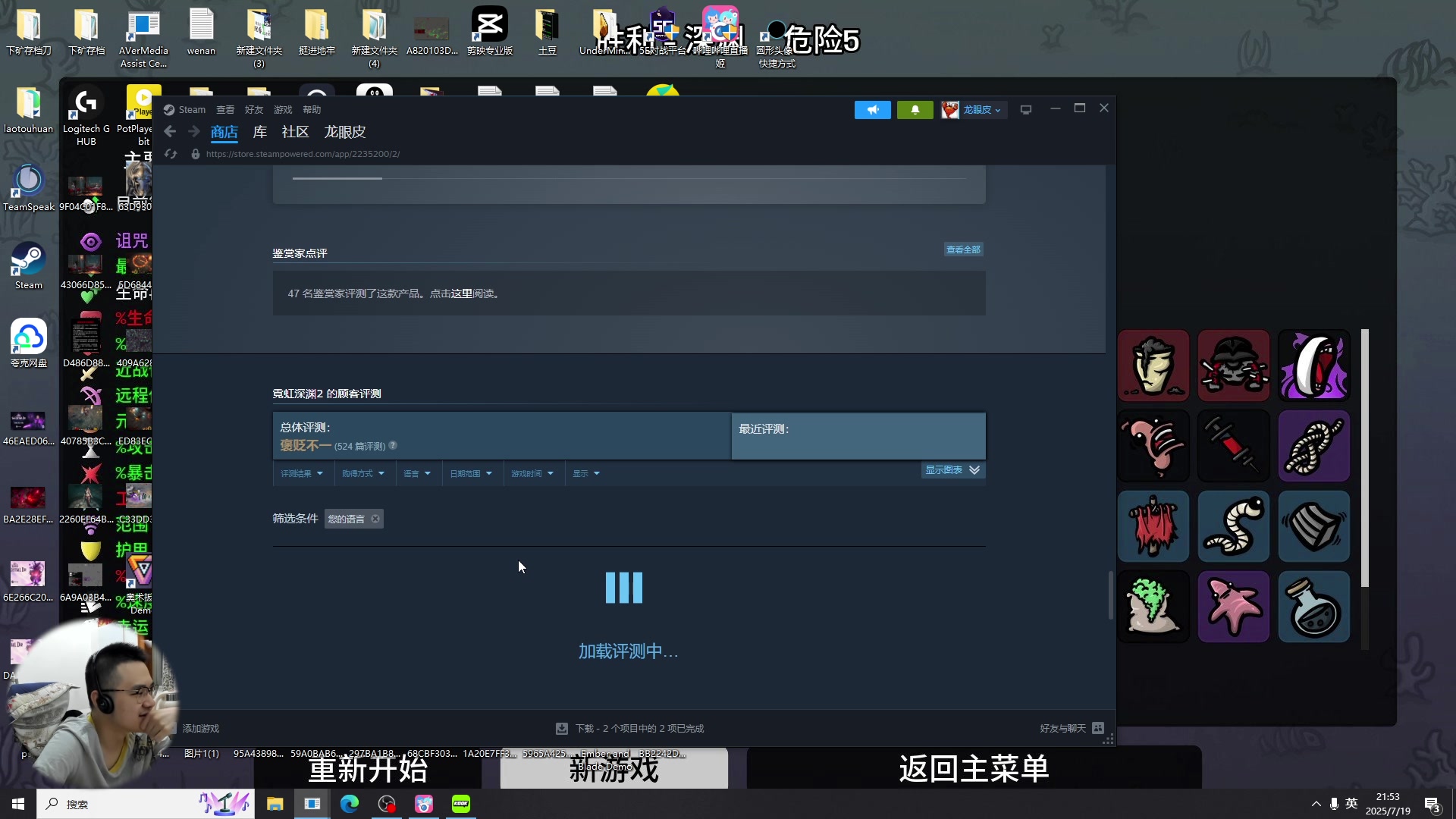Viewport: 1456px width, 819px height.
Task: Open 好友与聊天 panel
Action: (1072, 729)
